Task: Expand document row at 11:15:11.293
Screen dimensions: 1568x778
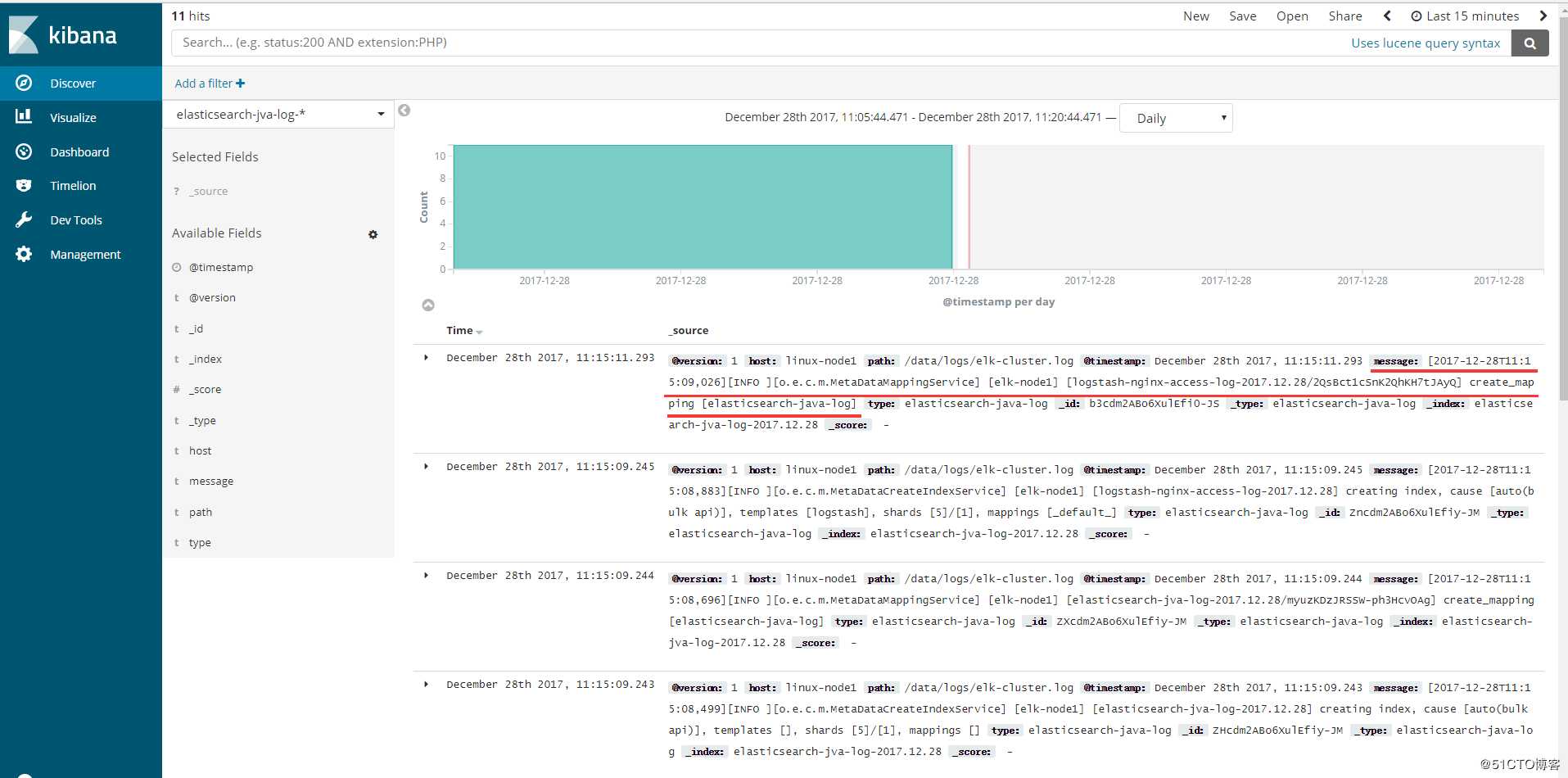Action: [426, 358]
